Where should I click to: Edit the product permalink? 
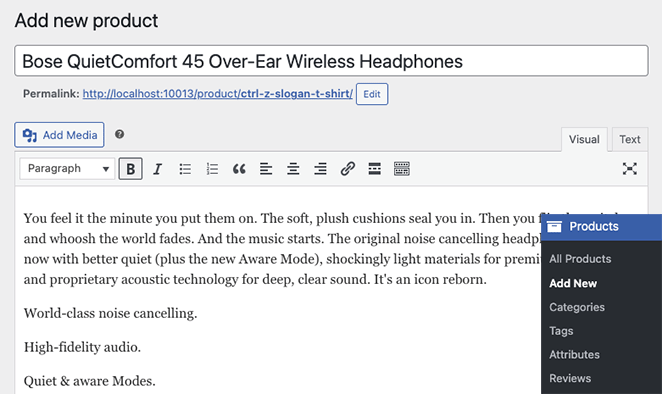point(372,94)
